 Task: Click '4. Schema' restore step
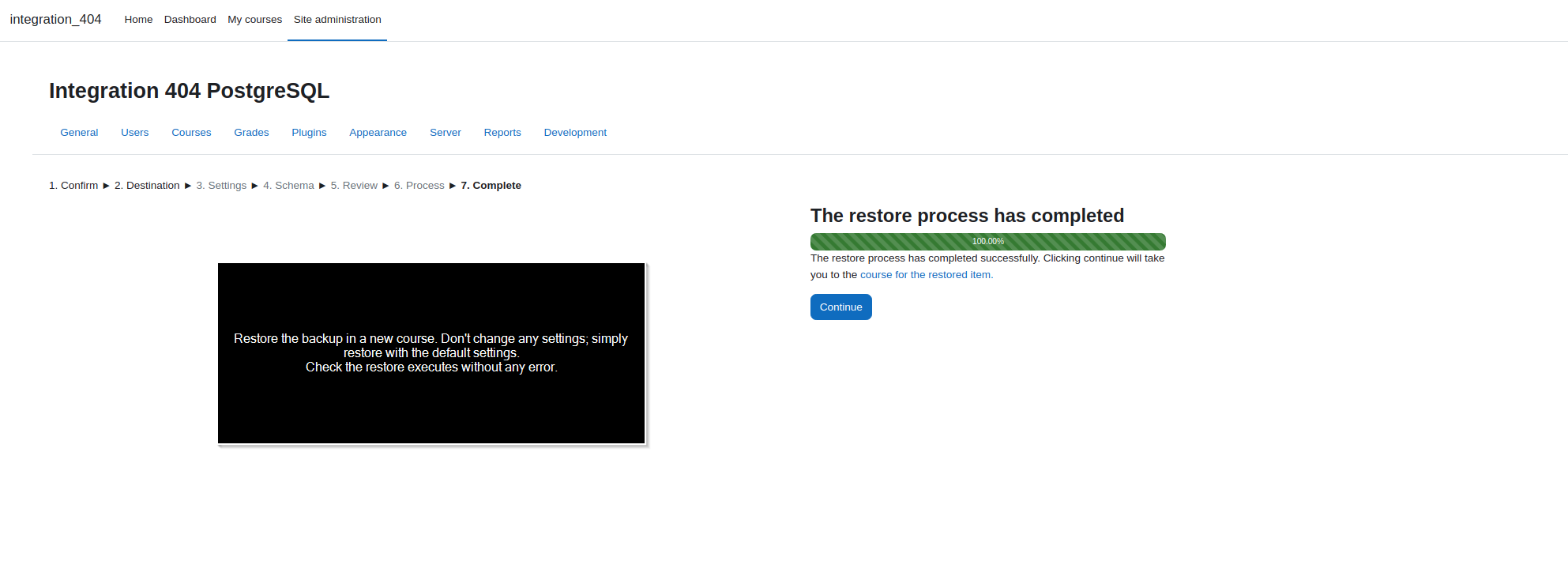click(x=288, y=186)
